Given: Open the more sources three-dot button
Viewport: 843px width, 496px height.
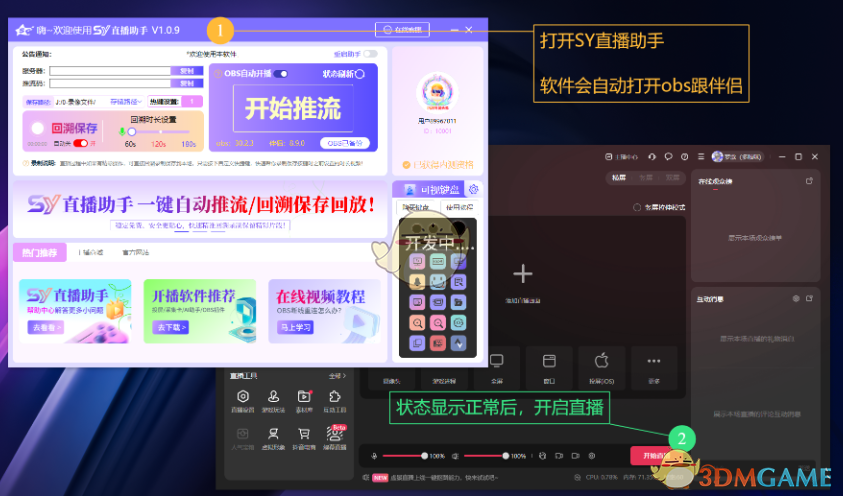Looking at the screenshot, I should [x=654, y=368].
